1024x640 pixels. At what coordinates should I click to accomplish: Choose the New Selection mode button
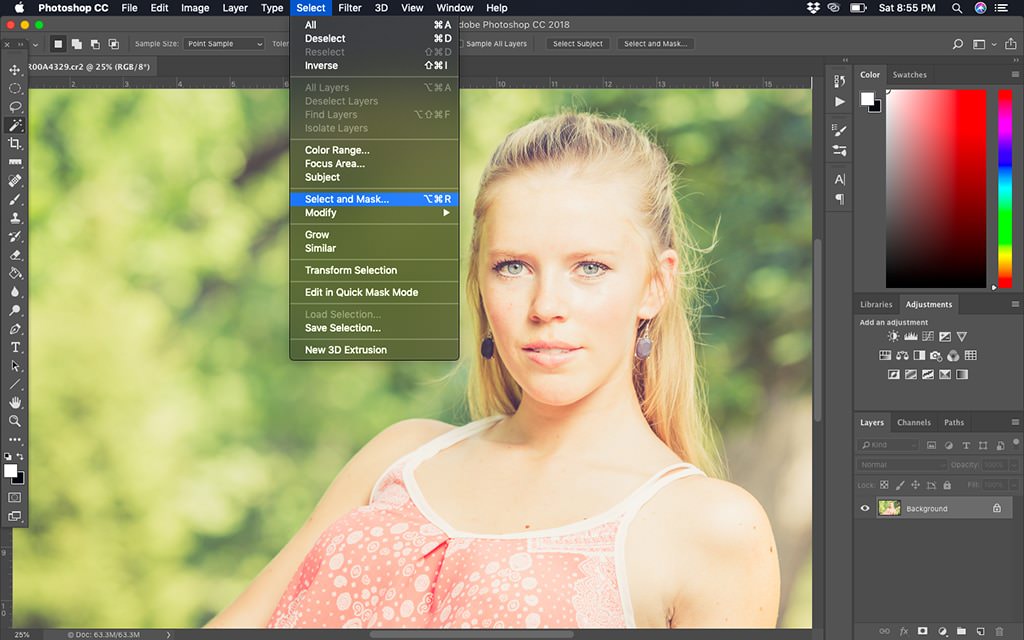(x=58, y=44)
